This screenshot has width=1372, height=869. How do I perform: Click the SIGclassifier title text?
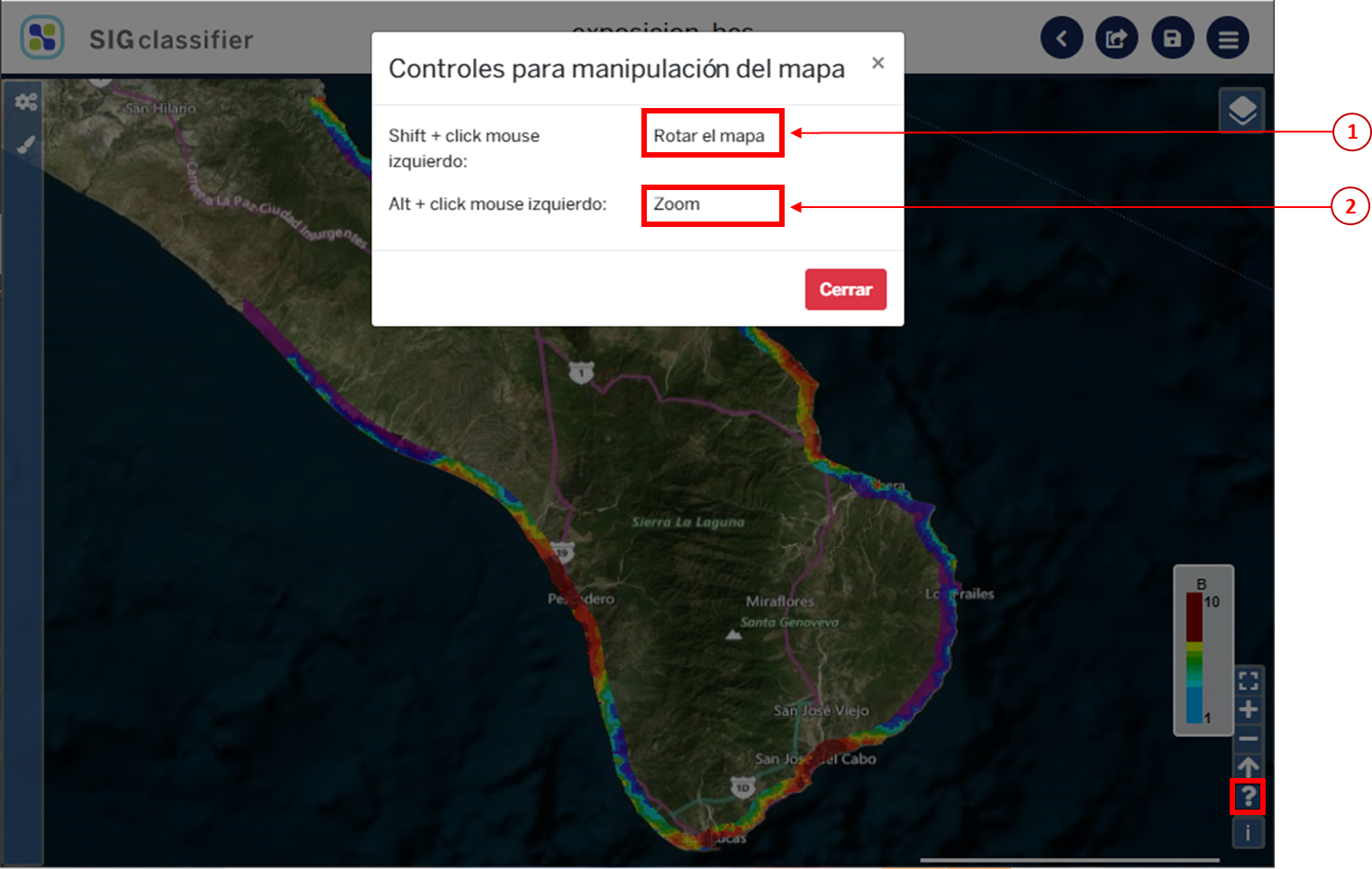click(x=171, y=40)
